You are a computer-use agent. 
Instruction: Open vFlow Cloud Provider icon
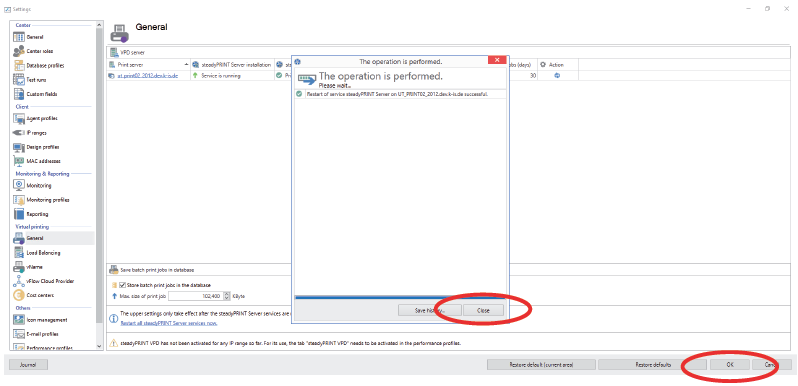coord(19,281)
